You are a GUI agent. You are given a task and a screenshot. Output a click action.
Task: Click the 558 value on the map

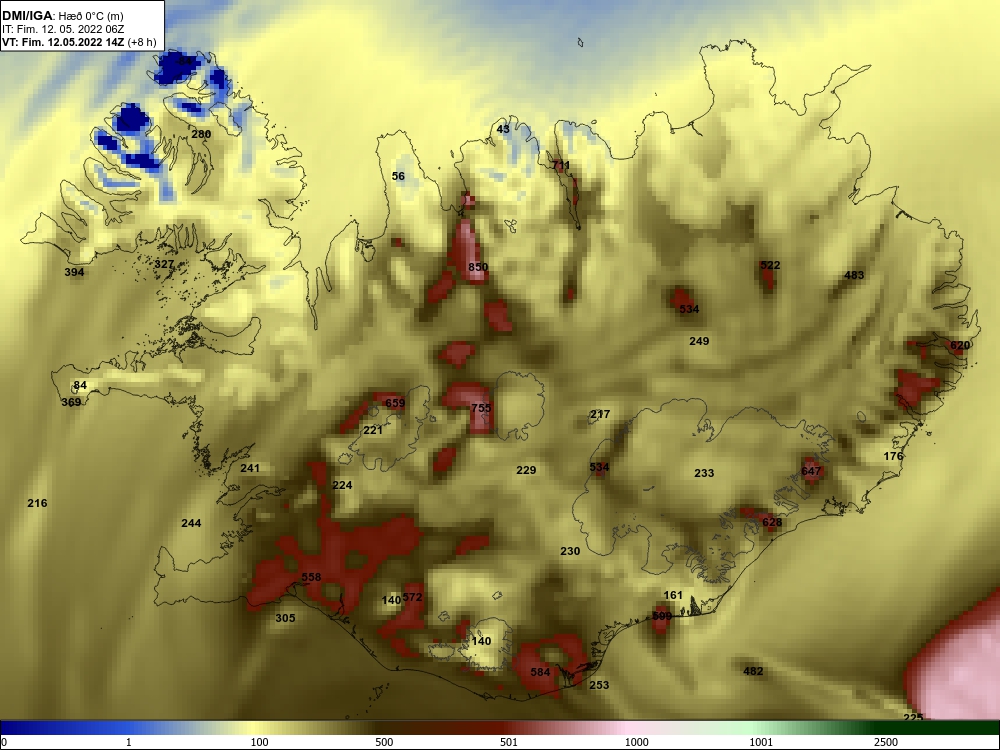coord(311,577)
